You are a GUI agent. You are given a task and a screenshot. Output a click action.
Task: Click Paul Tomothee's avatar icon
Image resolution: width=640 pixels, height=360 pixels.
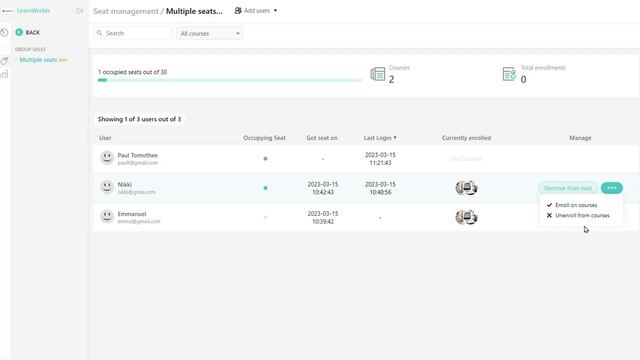pos(107,158)
